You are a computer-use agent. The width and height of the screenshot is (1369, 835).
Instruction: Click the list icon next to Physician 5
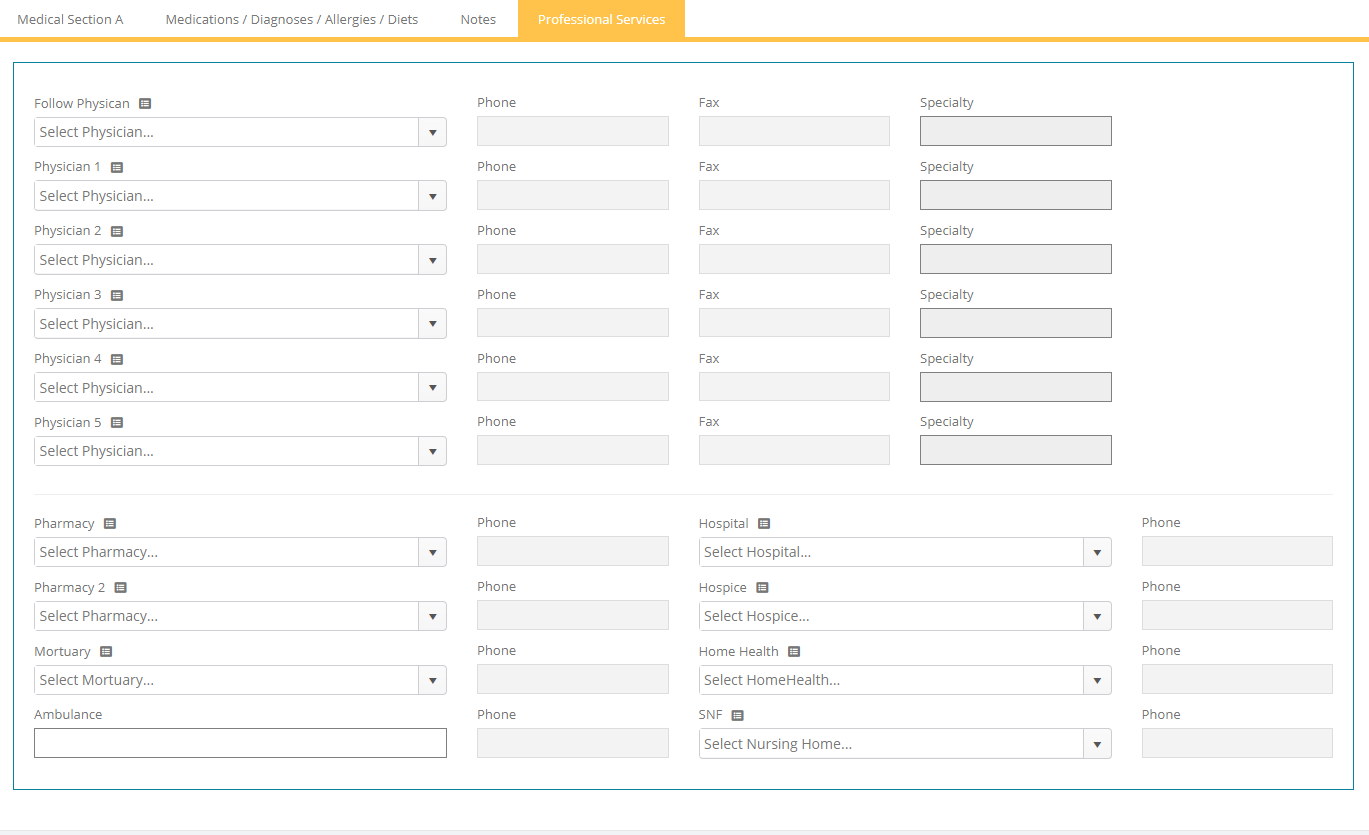click(117, 423)
